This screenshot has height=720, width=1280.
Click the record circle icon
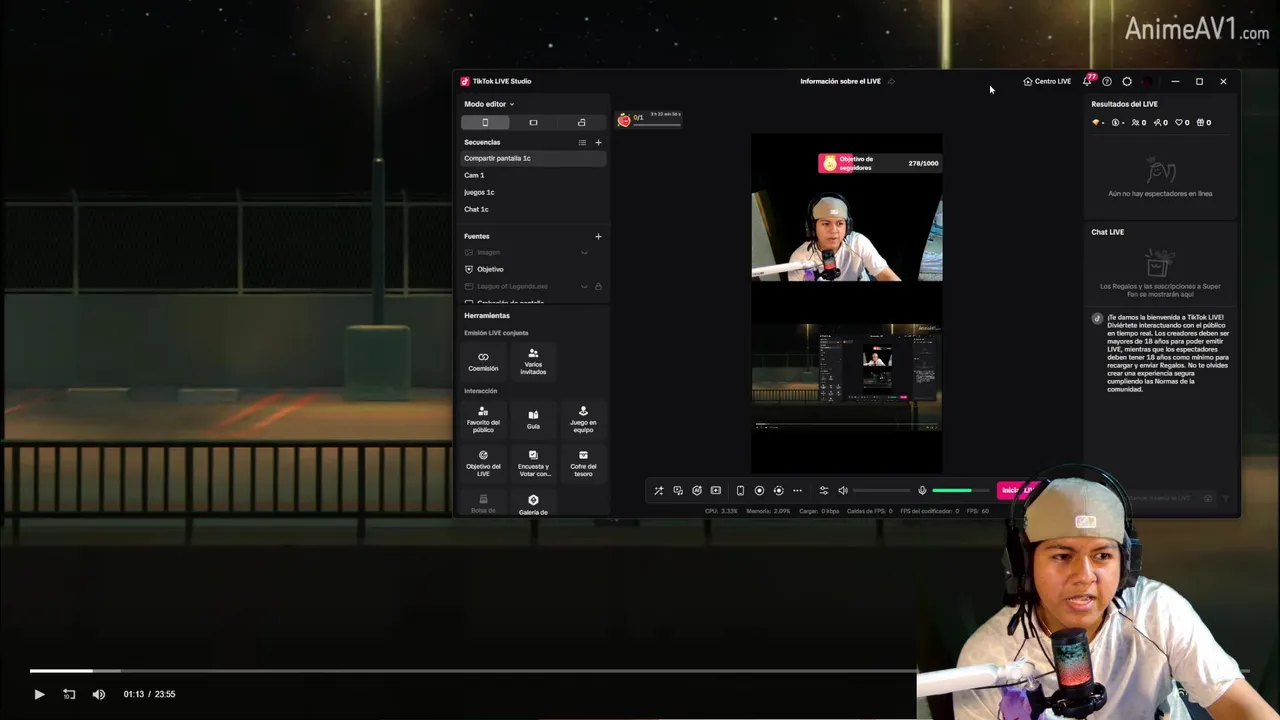click(x=759, y=490)
